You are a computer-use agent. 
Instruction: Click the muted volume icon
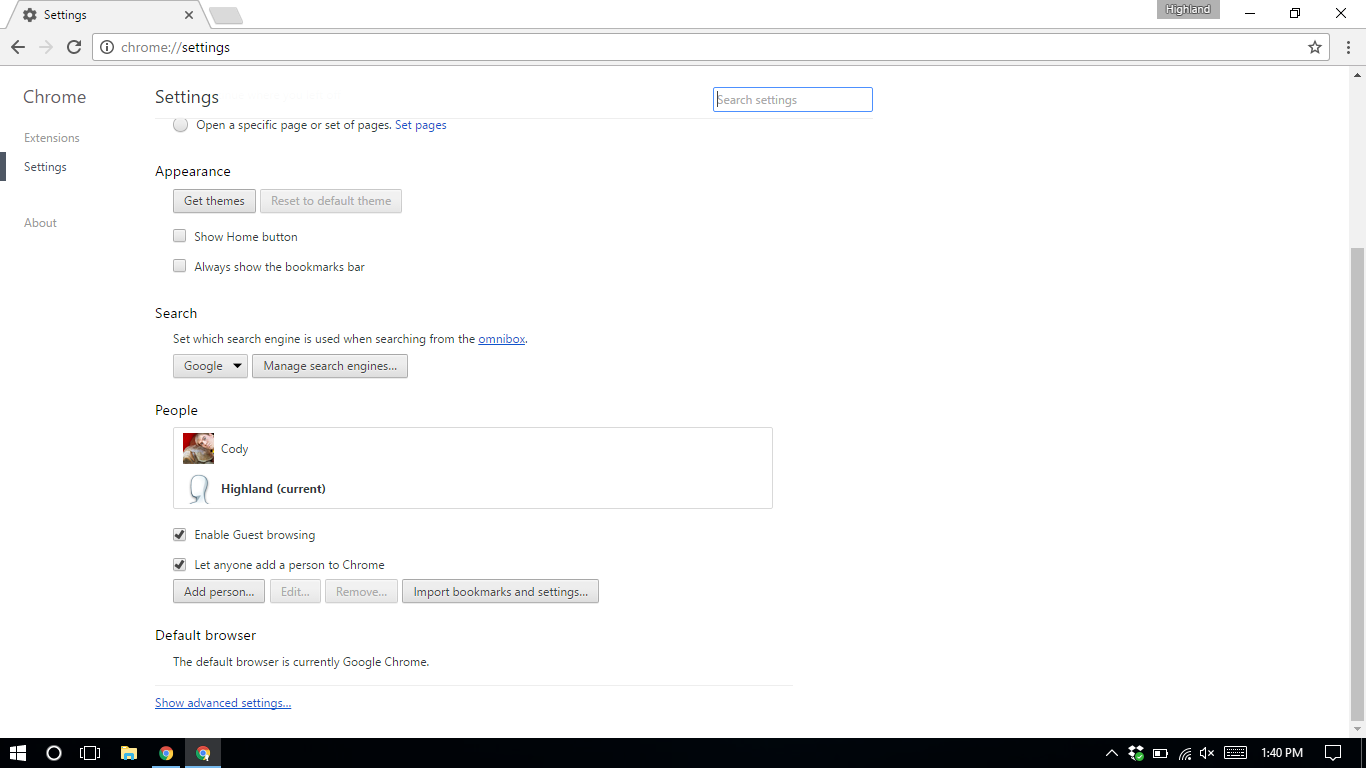point(1207,753)
